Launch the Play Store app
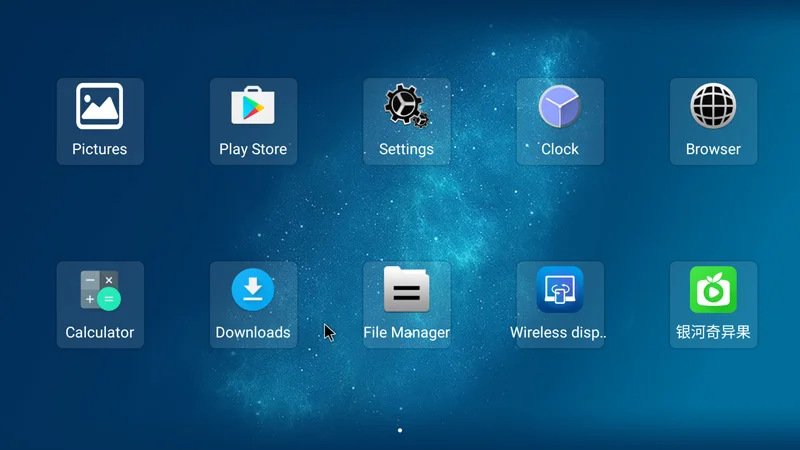This screenshot has height=450, width=800. coord(253,121)
